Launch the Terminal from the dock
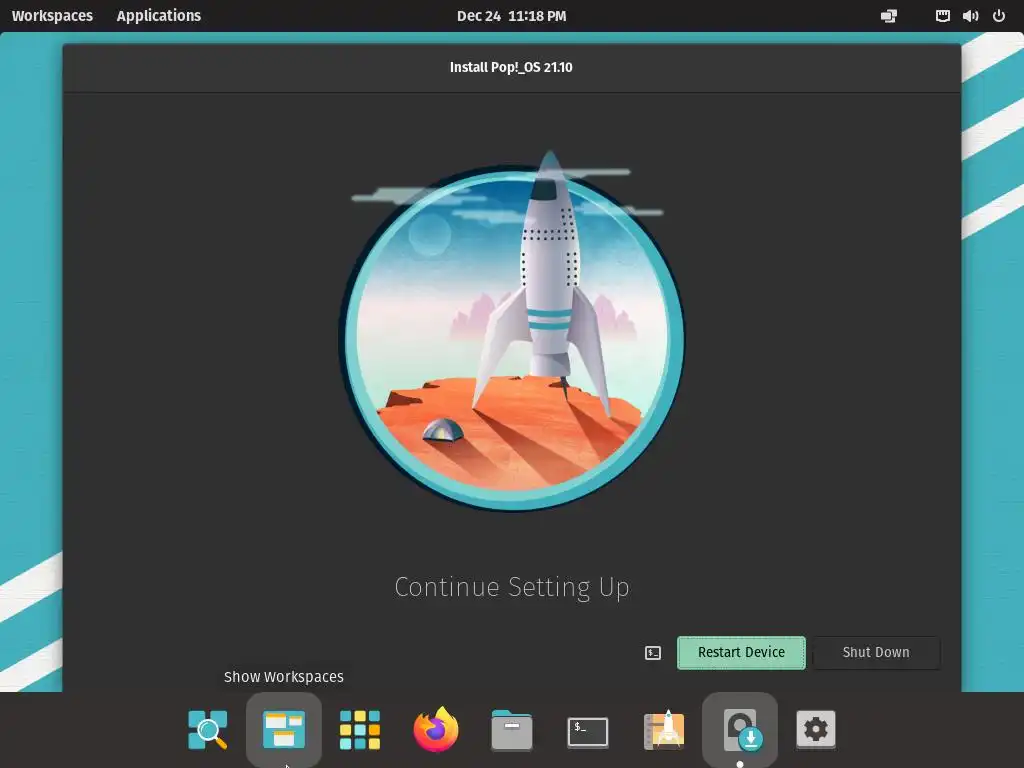 tap(588, 731)
